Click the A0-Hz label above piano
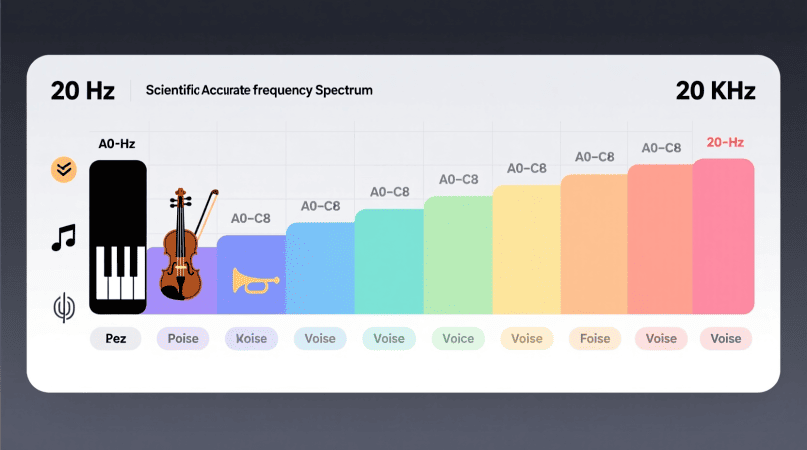Image resolution: width=807 pixels, height=450 pixels. coord(117,144)
